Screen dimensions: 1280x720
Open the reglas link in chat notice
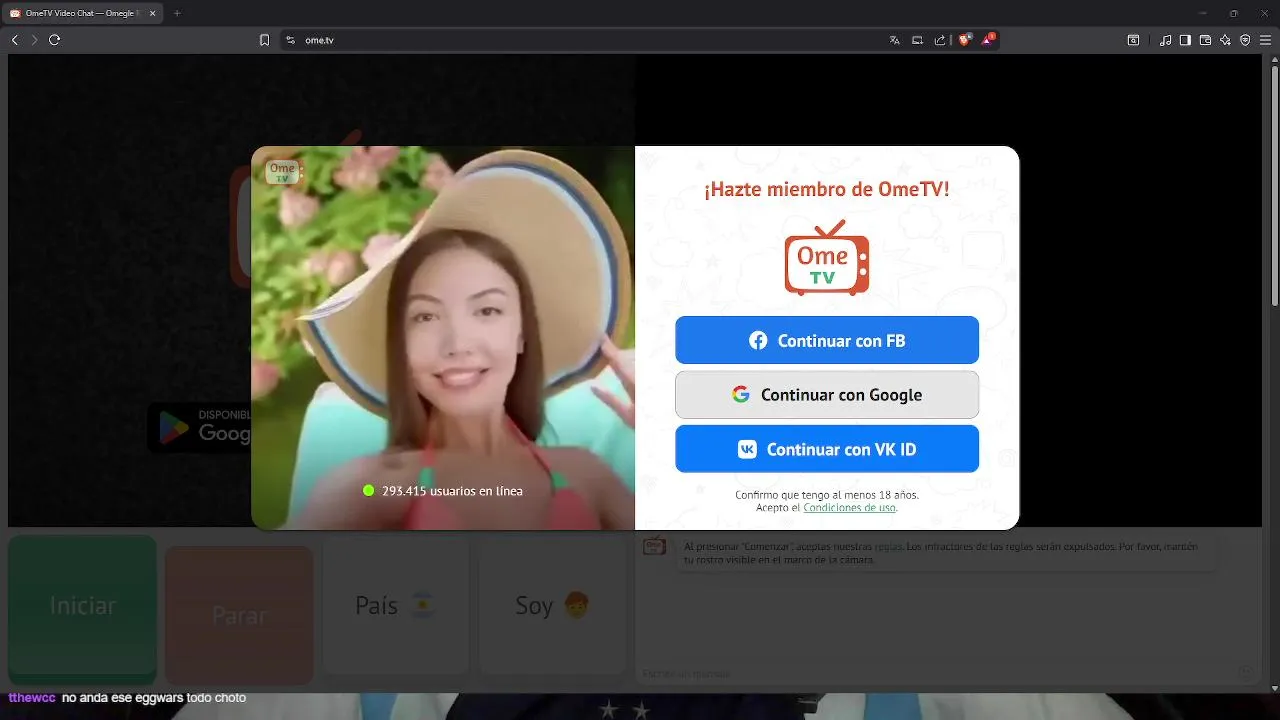(x=888, y=547)
